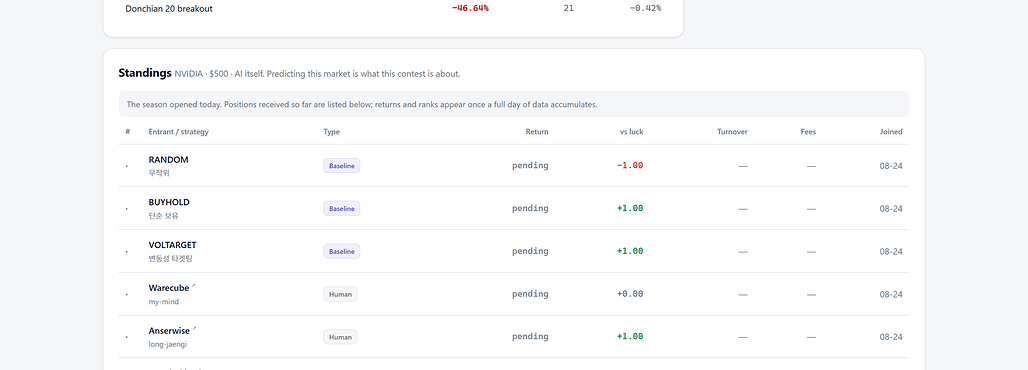Click the '무작위' subtitle under RANDOM
The width and height of the screenshot is (1028, 370).
point(159,173)
